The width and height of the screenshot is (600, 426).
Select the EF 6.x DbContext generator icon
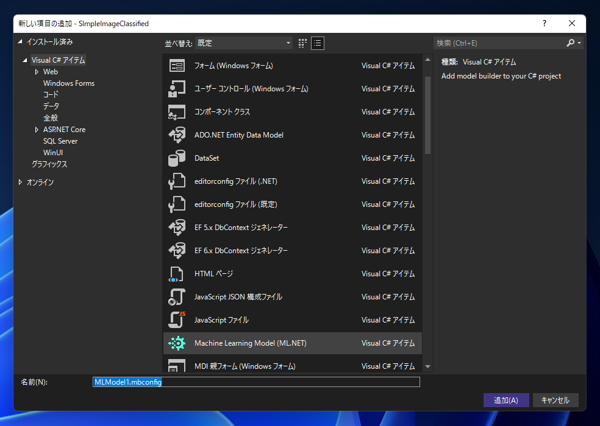(x=177, y=251)
